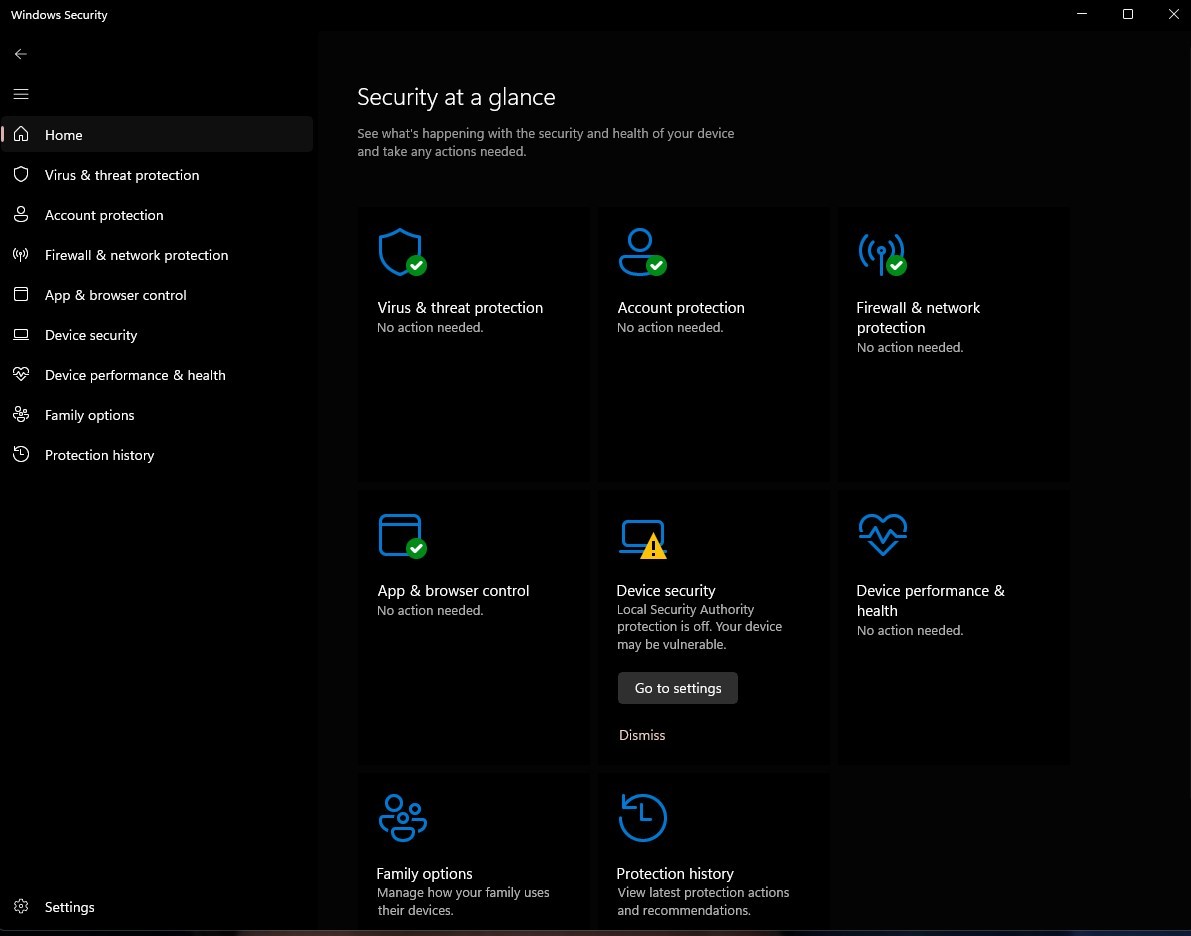Click the App & browser window icon in sidebar
1191x936 pixels.
[21, 295]
